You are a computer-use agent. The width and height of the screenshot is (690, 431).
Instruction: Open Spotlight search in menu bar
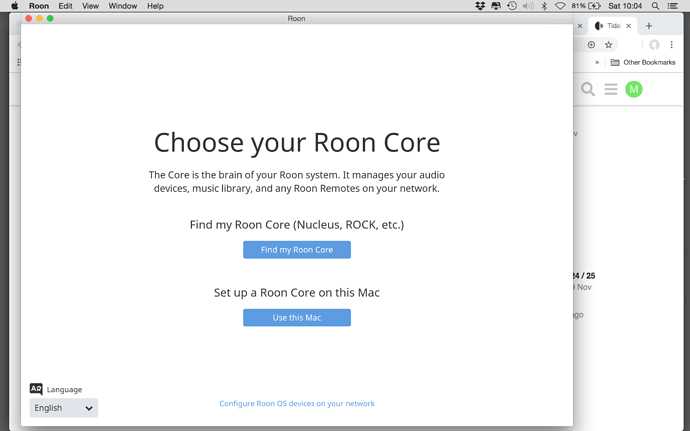[x=655, y=6]
